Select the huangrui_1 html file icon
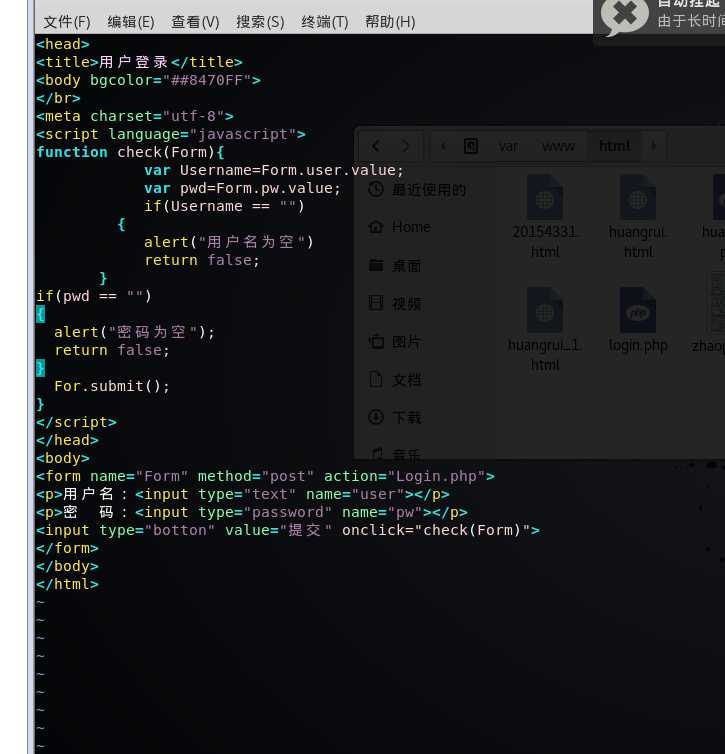The image size is (725, 754). click(545, 310)
